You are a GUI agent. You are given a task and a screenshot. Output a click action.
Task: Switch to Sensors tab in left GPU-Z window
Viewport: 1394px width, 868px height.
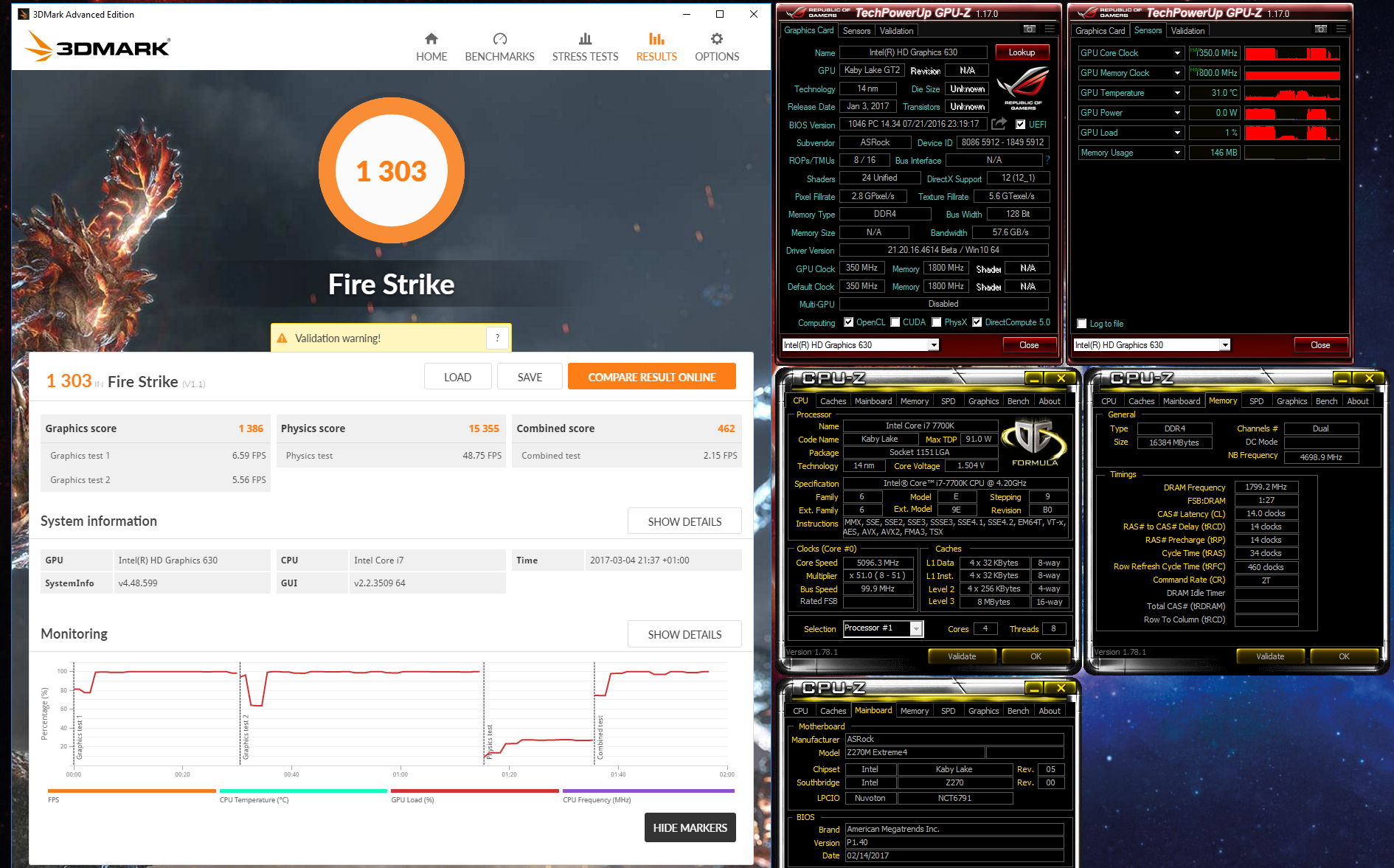(x=856, y=30)
